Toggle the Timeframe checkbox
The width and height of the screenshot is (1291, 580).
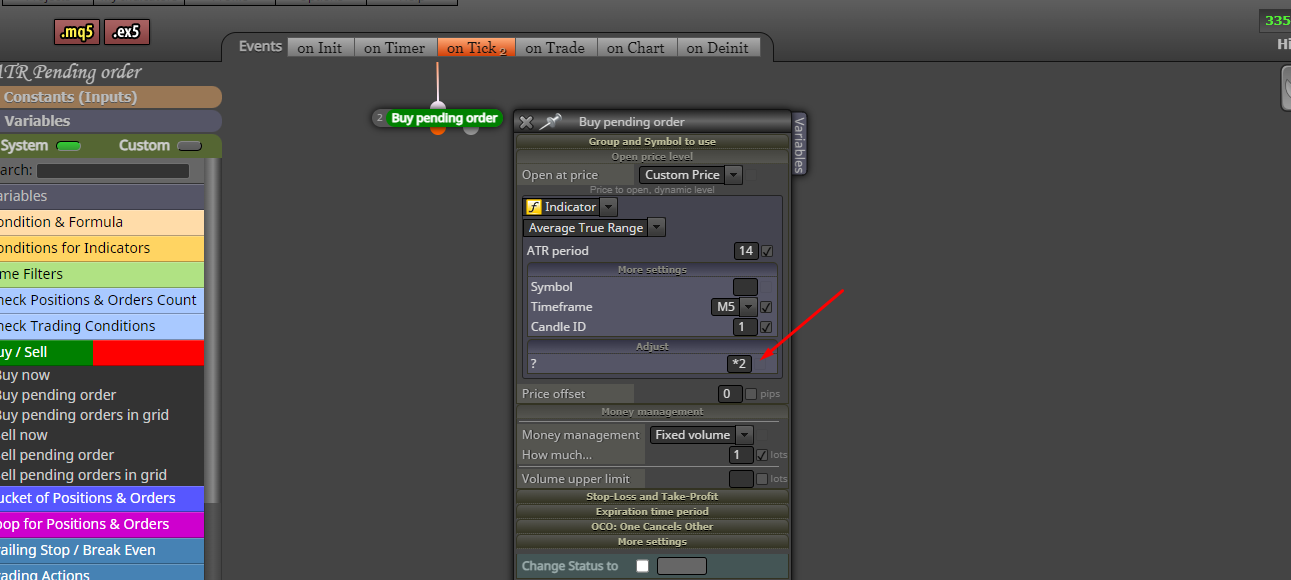(766, 307)
